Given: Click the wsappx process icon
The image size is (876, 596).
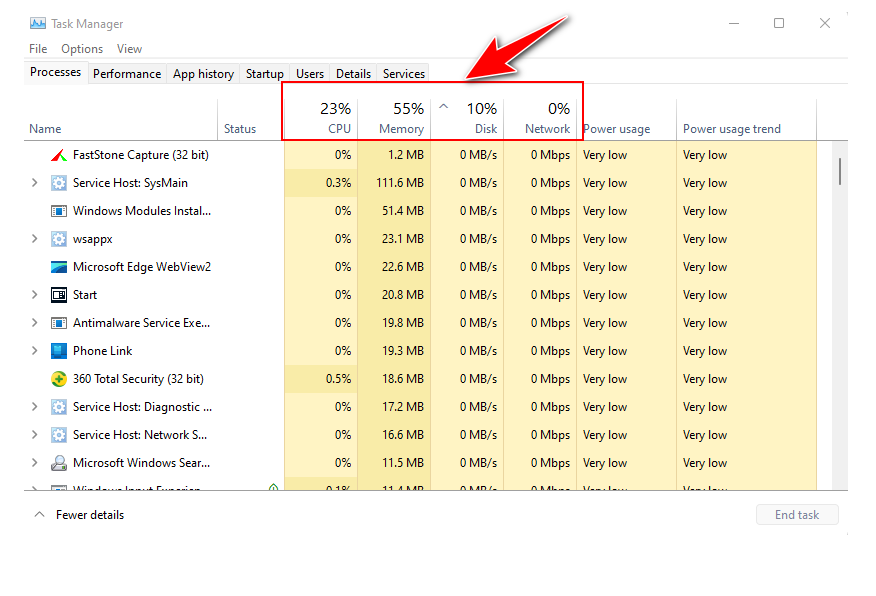Looking at the screenshot, I should 59,239.
